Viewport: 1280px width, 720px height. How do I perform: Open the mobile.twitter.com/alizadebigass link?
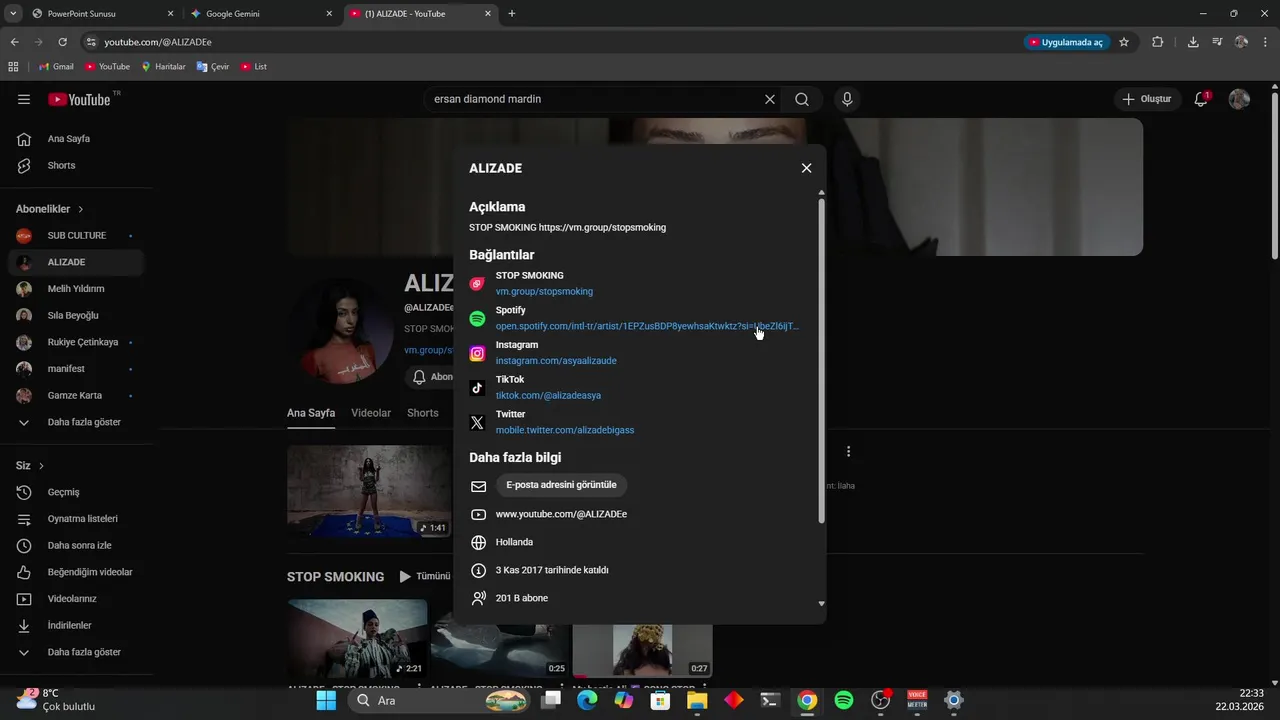click(x=565, y=430)
